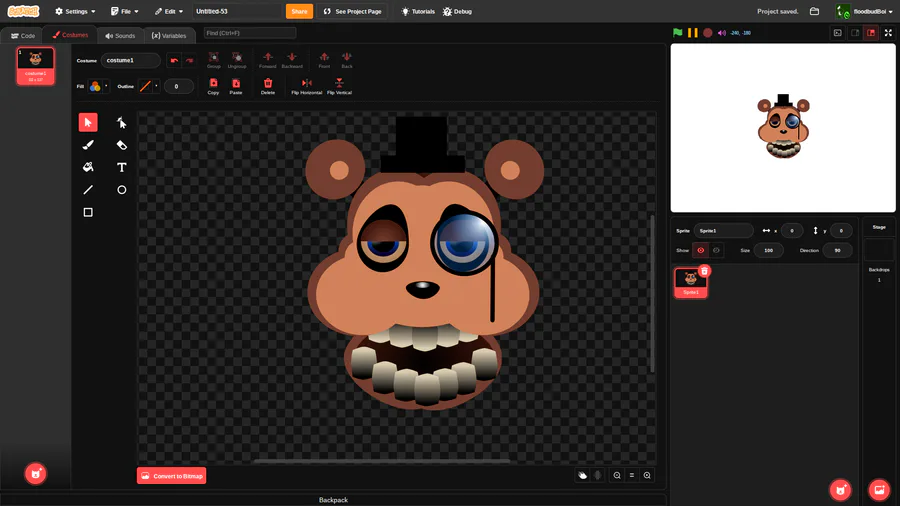This screenshot has height=506, width=900.
Task: Flip the costume horizontally
Action: [x=307, y=86]
